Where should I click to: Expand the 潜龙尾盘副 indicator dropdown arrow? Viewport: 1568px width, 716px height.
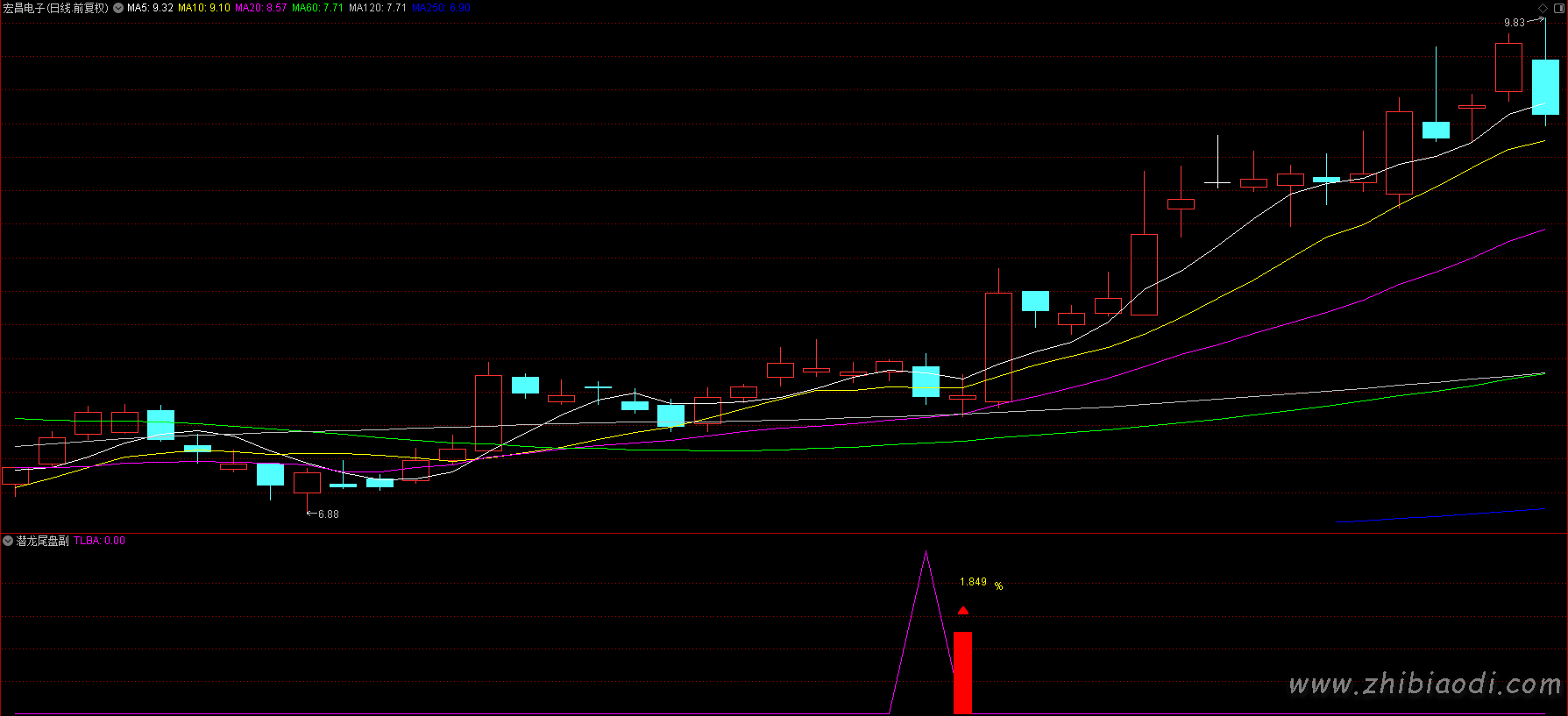(8, 541)
